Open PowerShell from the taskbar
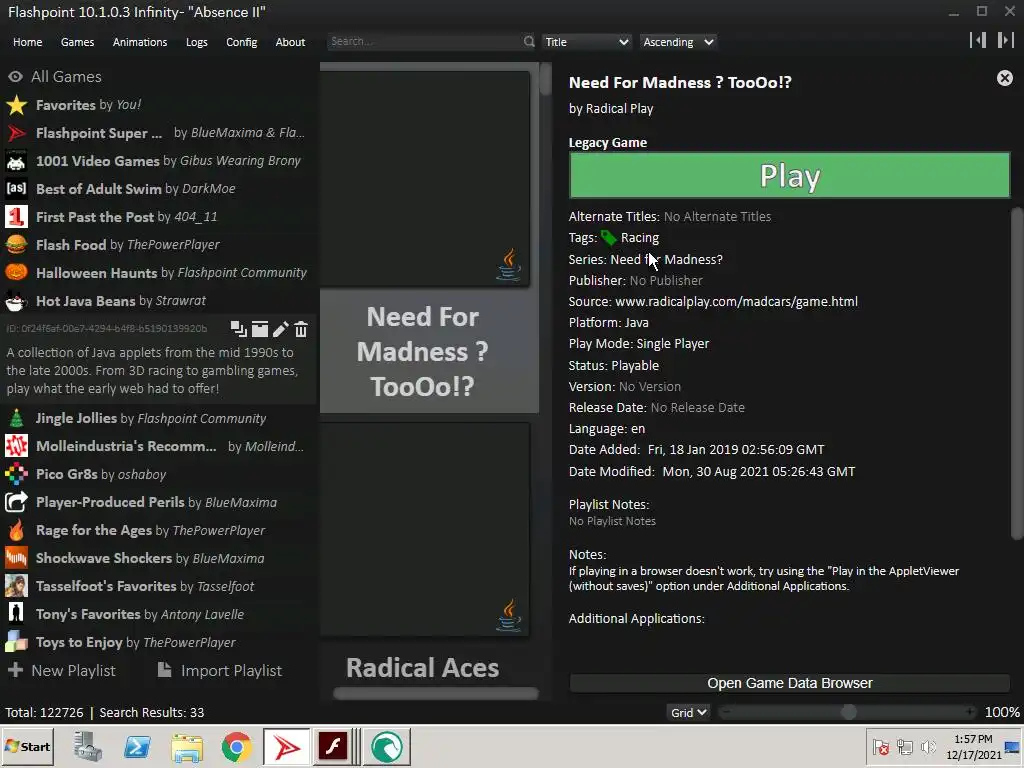The height and width of the screenshot is (768, 1024). (137, 746)
